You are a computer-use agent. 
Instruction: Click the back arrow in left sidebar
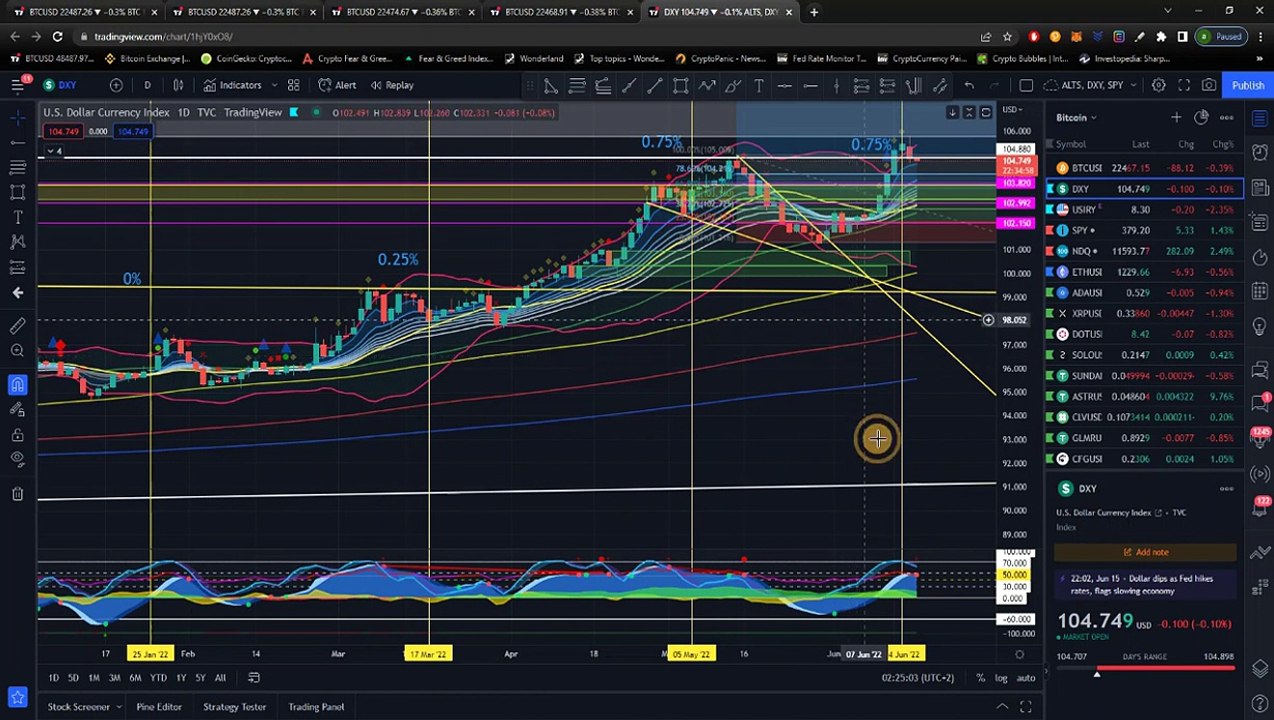17,292
